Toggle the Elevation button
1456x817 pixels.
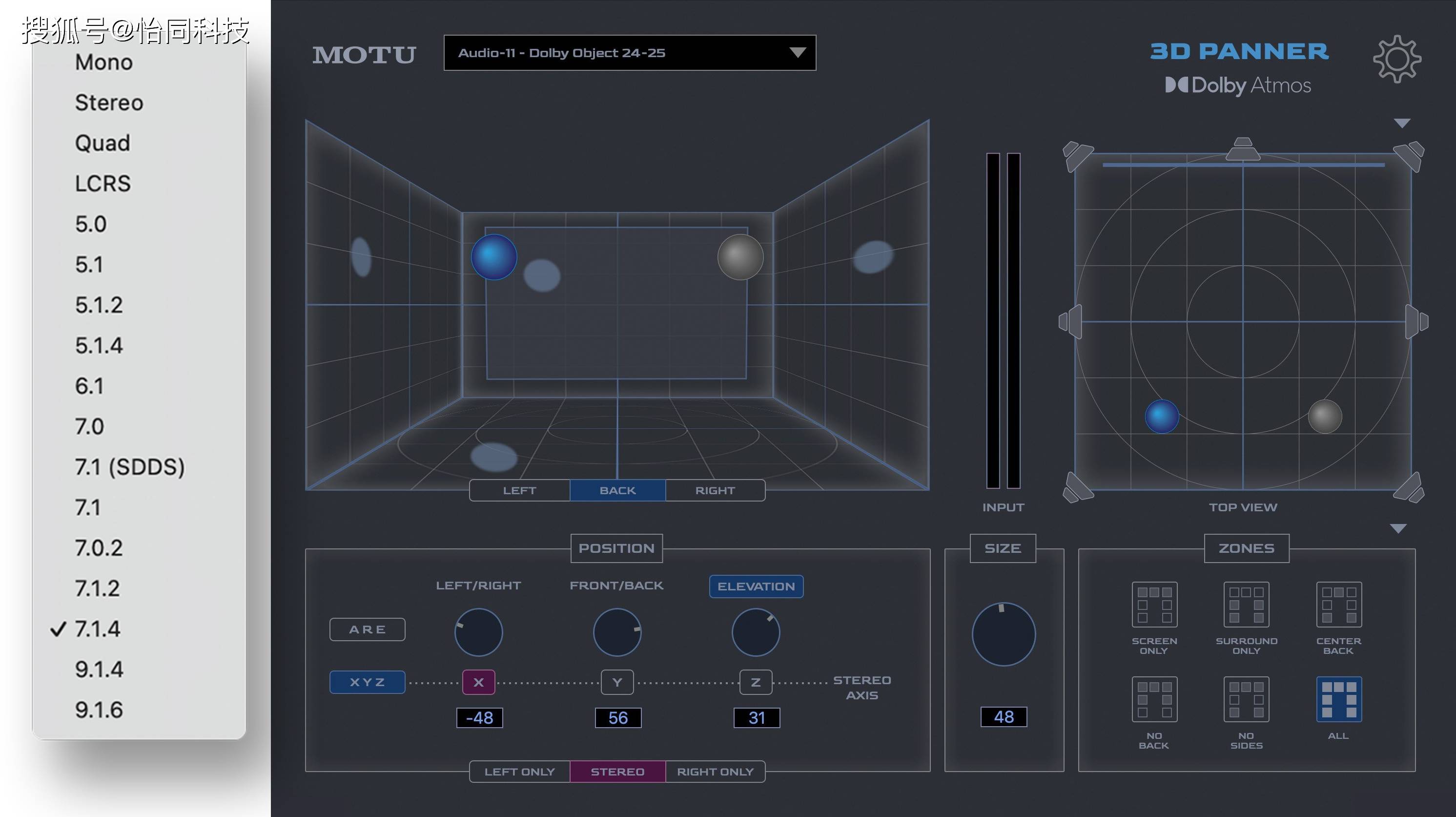[x=756, y=587]
